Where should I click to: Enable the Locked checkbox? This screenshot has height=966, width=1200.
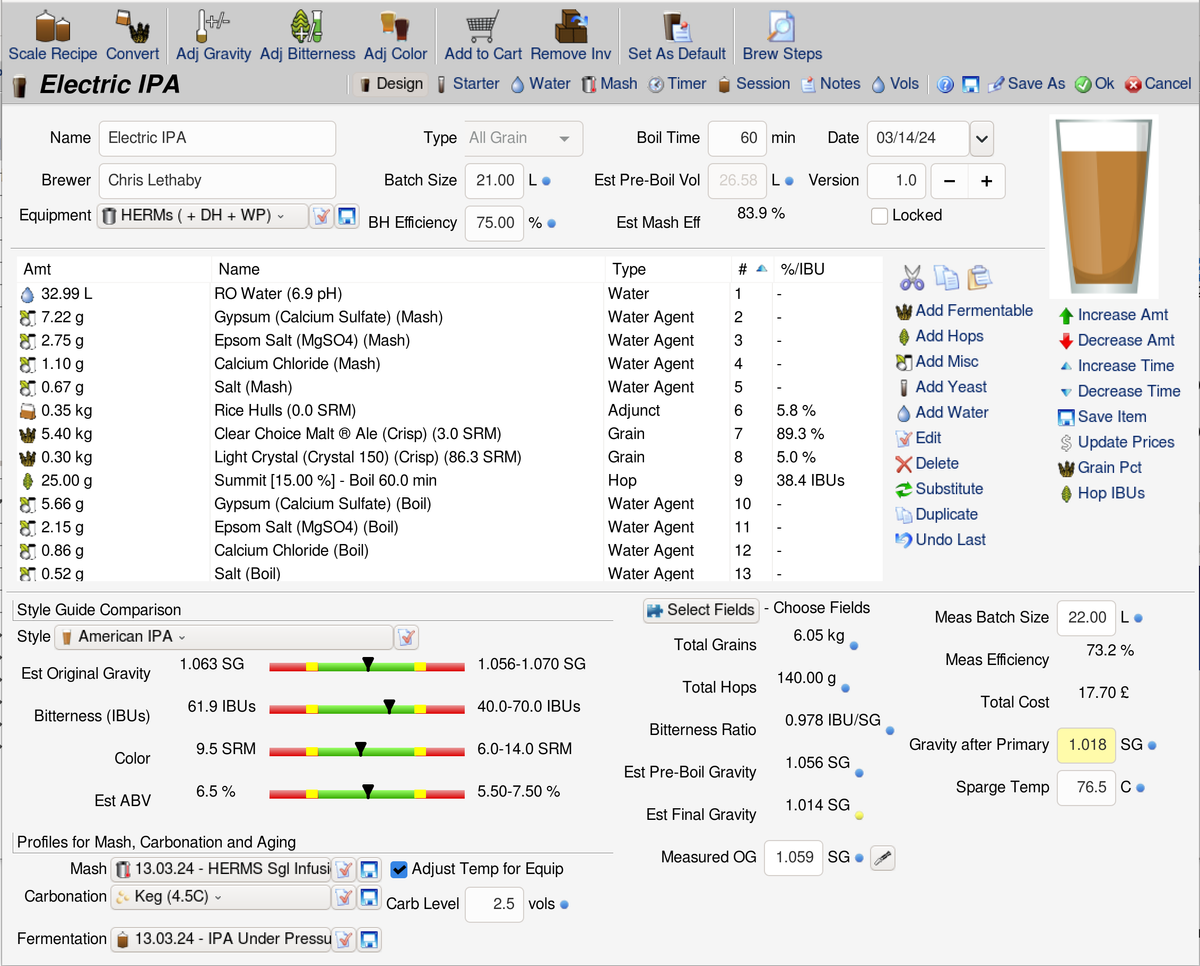click(880, 215)
